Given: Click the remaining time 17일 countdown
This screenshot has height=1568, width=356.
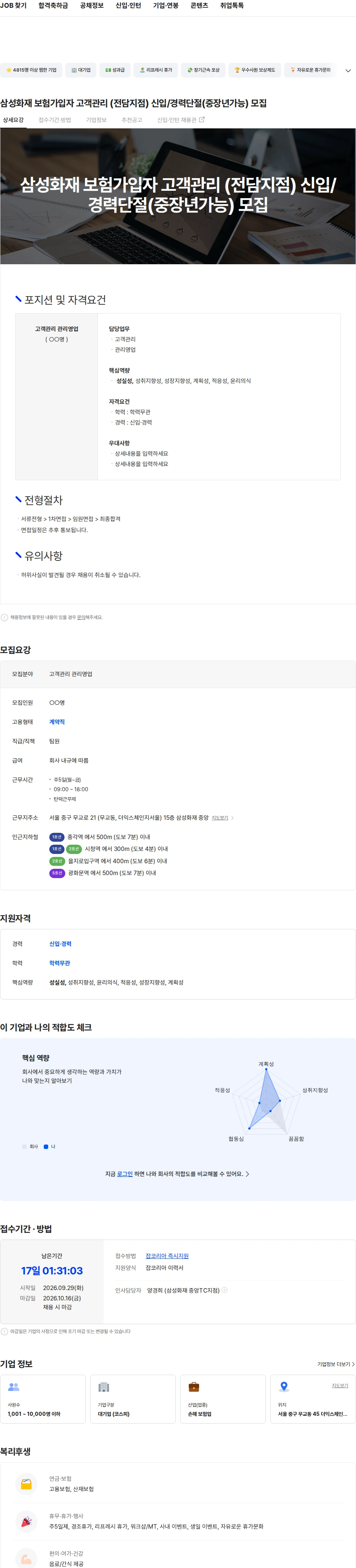Looking at the screenshot, I should 52,1270.
